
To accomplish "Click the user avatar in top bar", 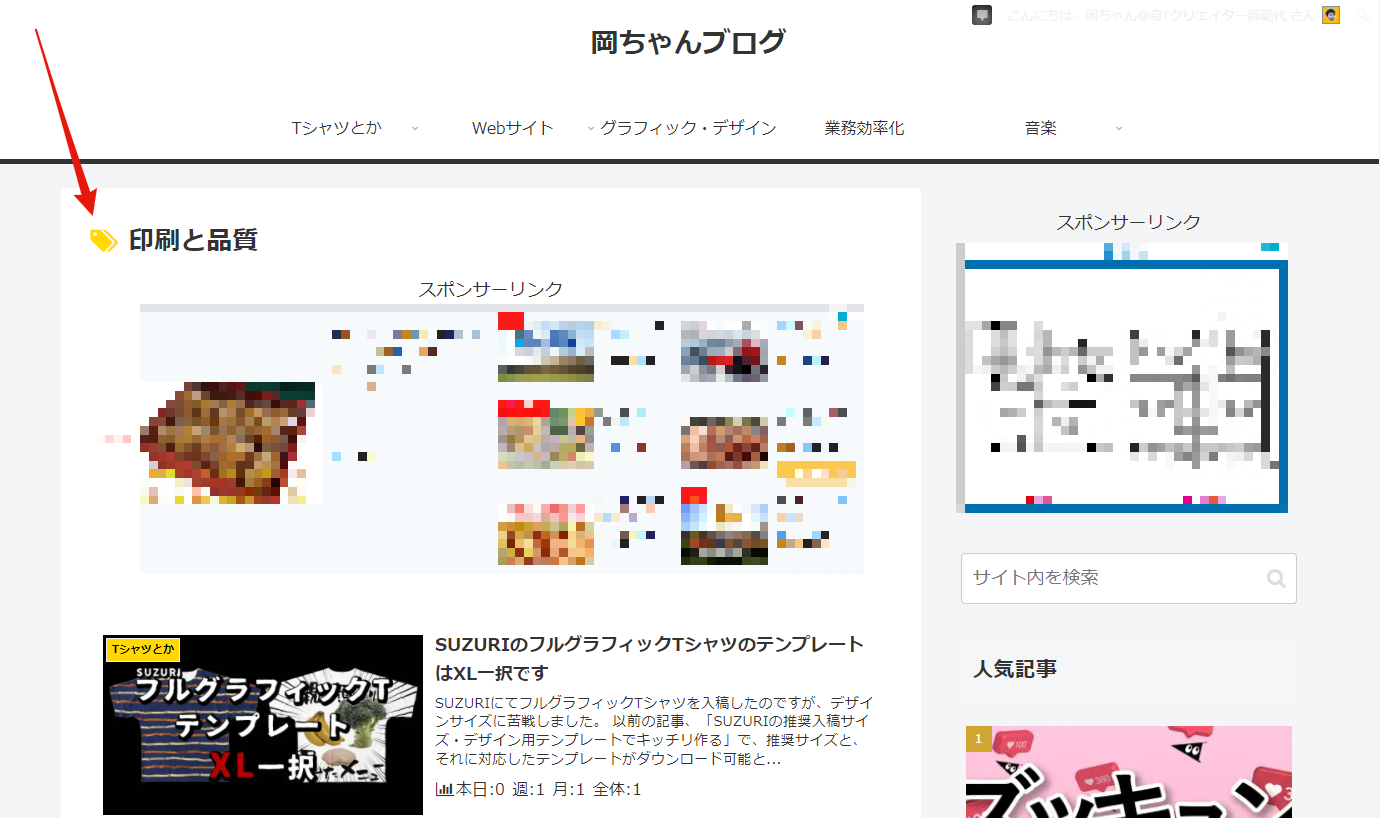I will (x=1330, y=15).
